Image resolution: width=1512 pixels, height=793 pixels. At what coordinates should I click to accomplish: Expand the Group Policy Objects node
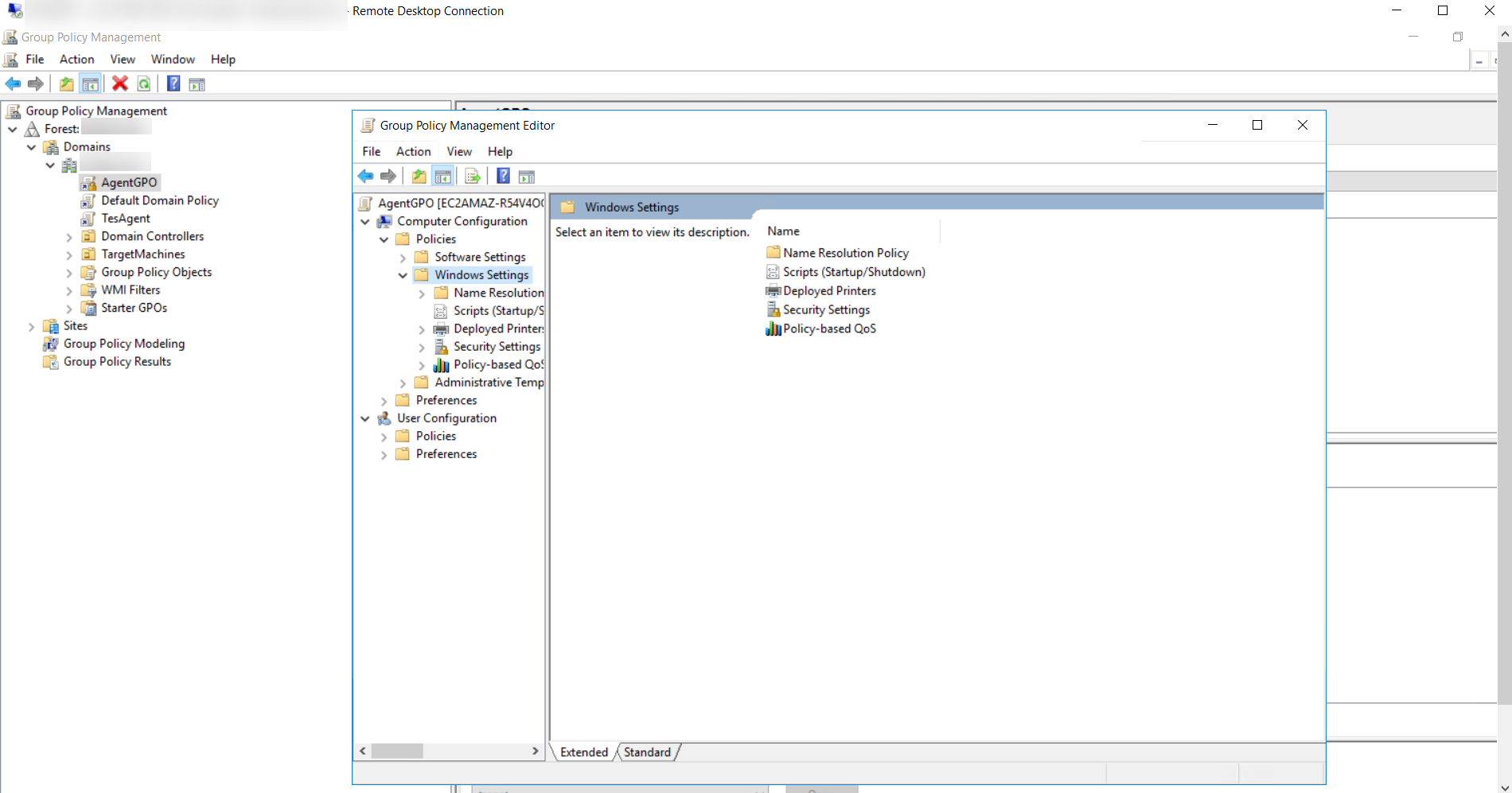pyautogui.click(x=69, y=273)
